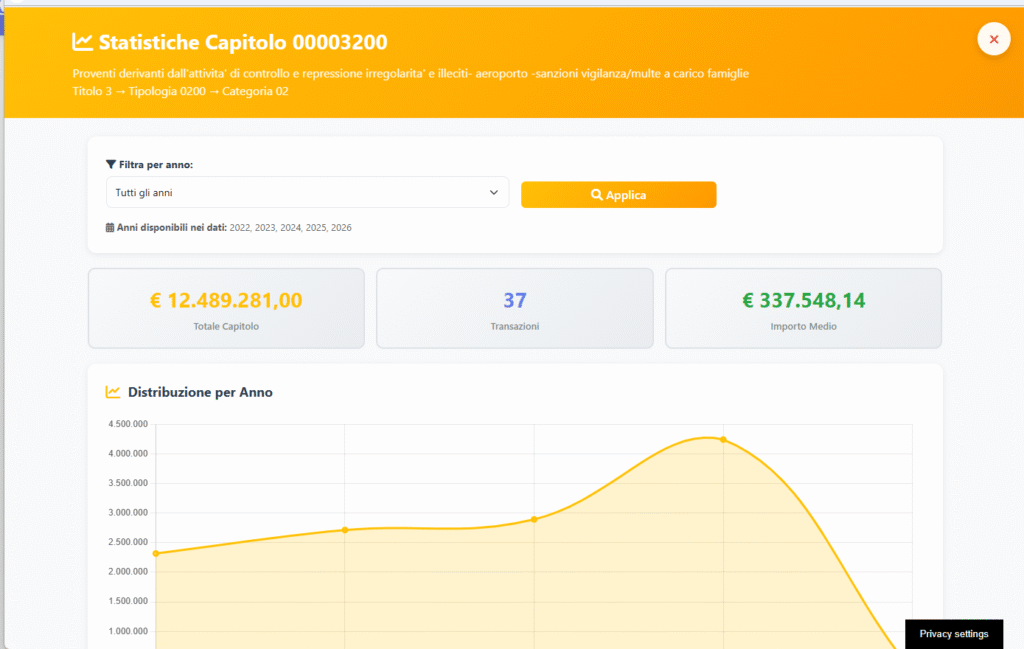Select the Totale Capitolo amount card
The width and height of the screenshot is (1024, 649).
click(226, 308)
